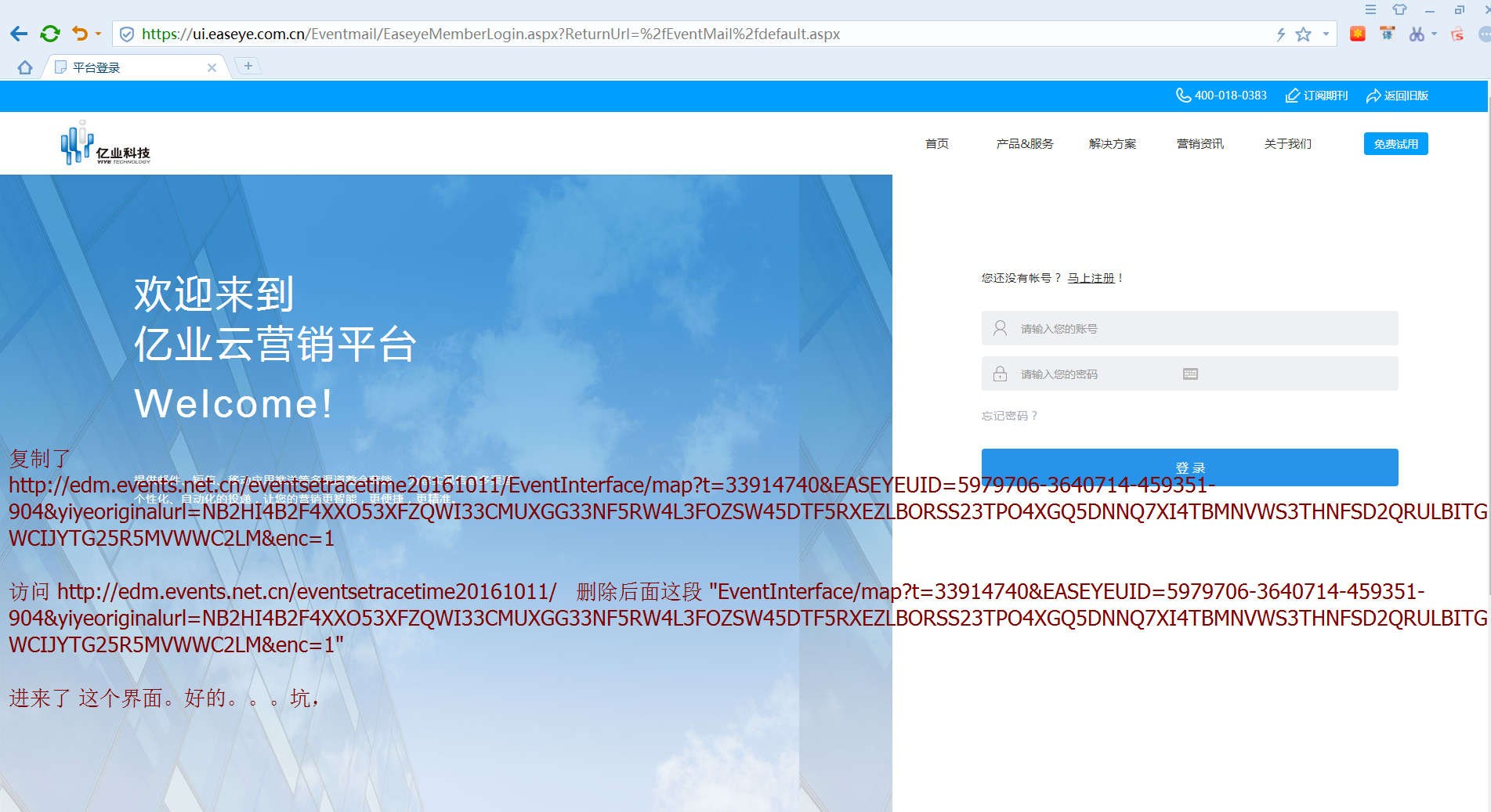Open the dropdown next to the undo icon
The image size is (1491, 812).
[98, 34]
